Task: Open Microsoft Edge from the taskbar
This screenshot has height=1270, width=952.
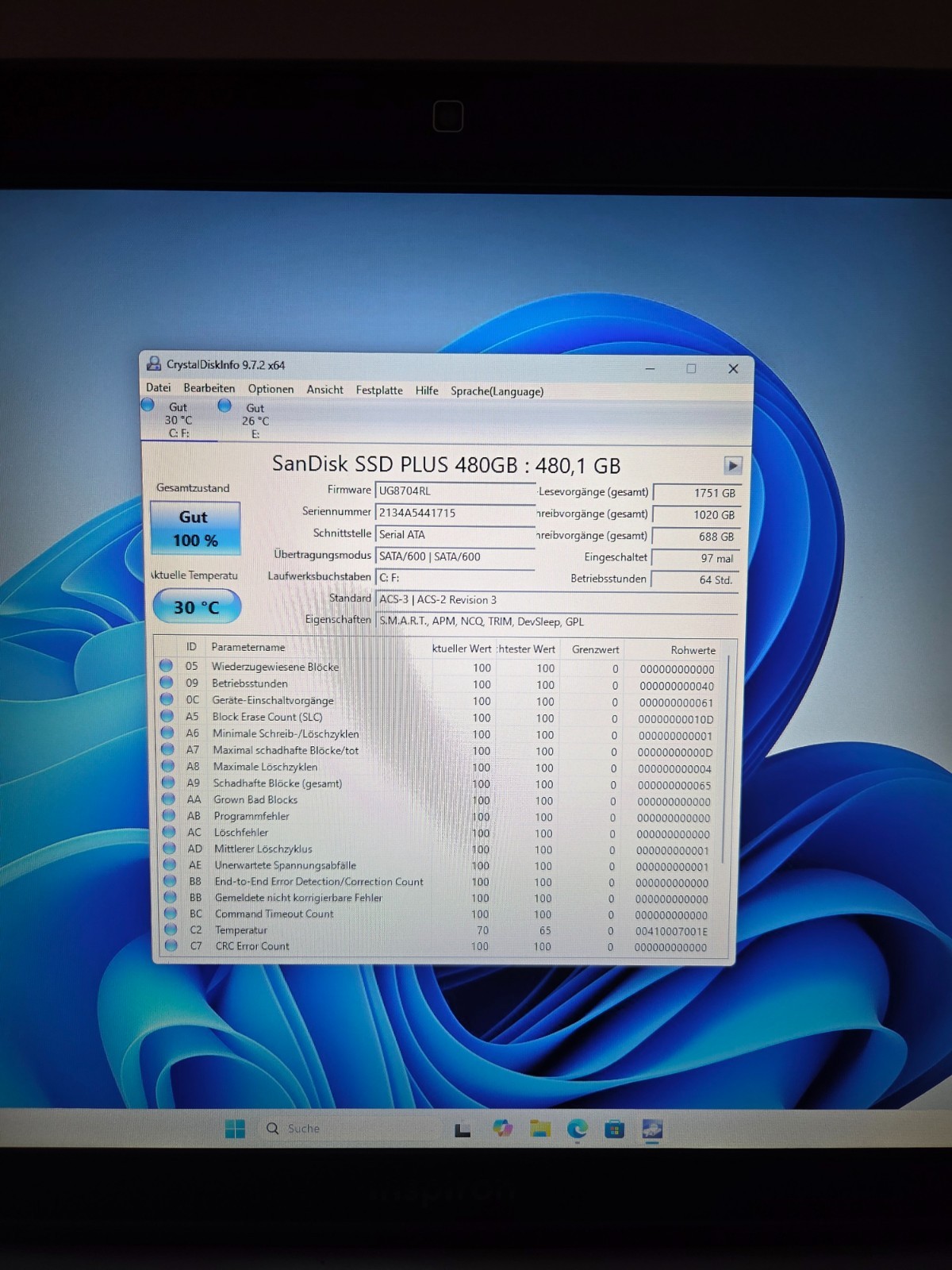Action: [578, 1129]
